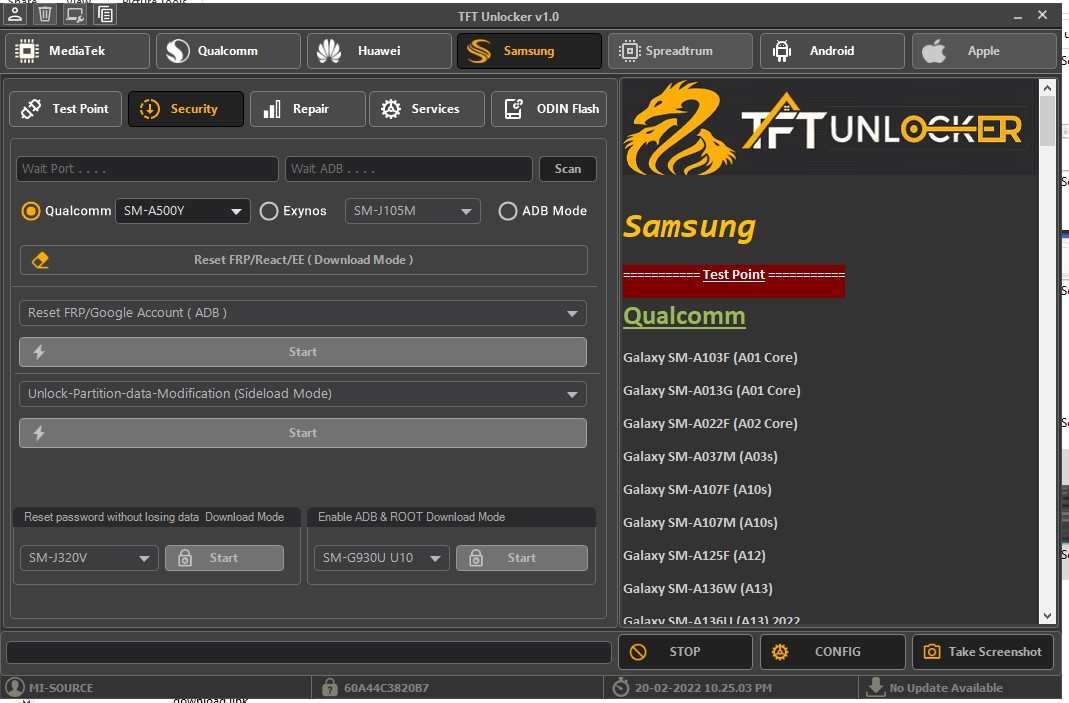Click Galaxy SM-A136W (A13) entry
The width and height of the screenshot is (1069, 703).
pyautogui.click(x=697, y=588)
